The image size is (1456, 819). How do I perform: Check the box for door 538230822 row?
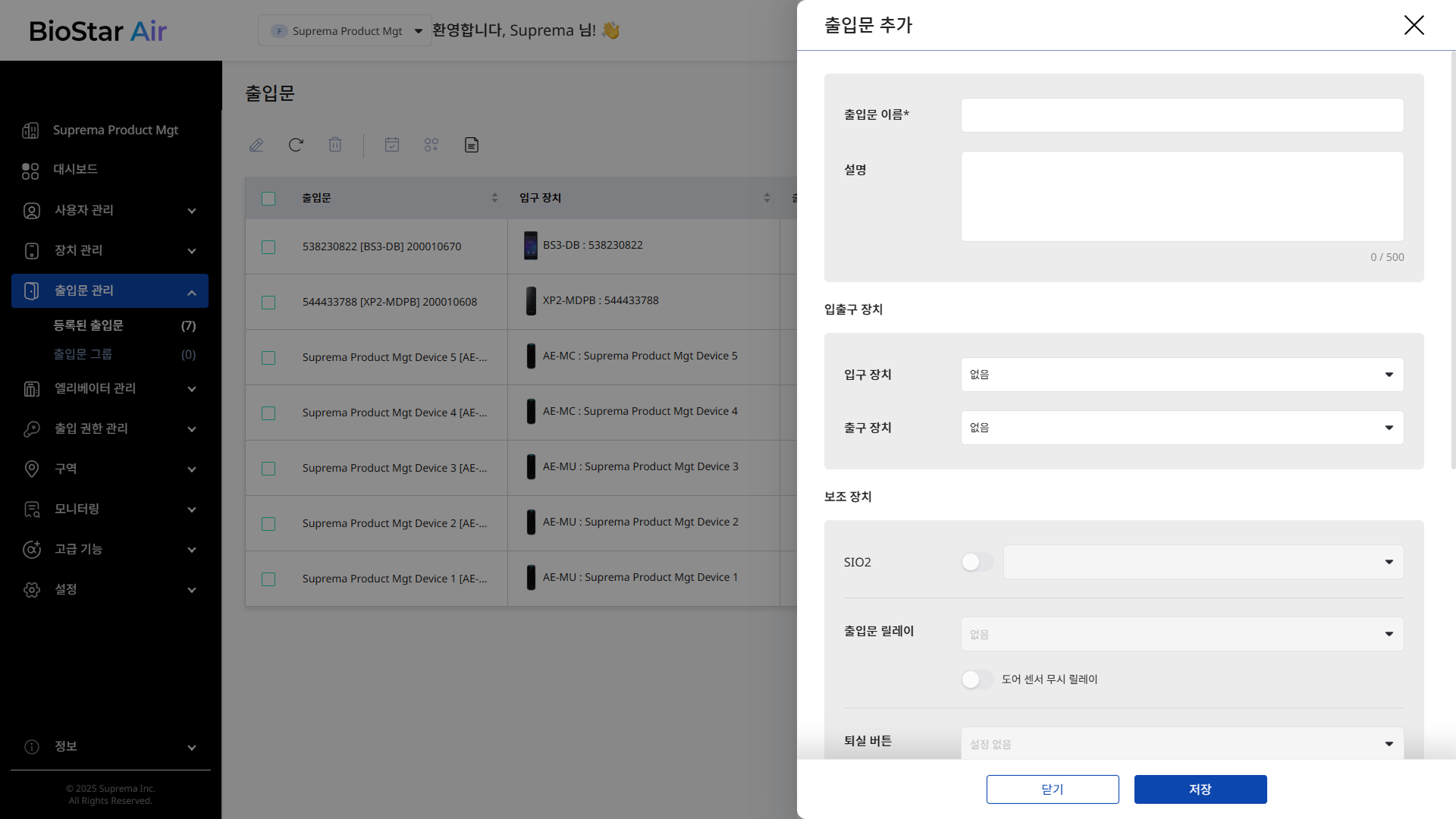click(x=268, y=247)
